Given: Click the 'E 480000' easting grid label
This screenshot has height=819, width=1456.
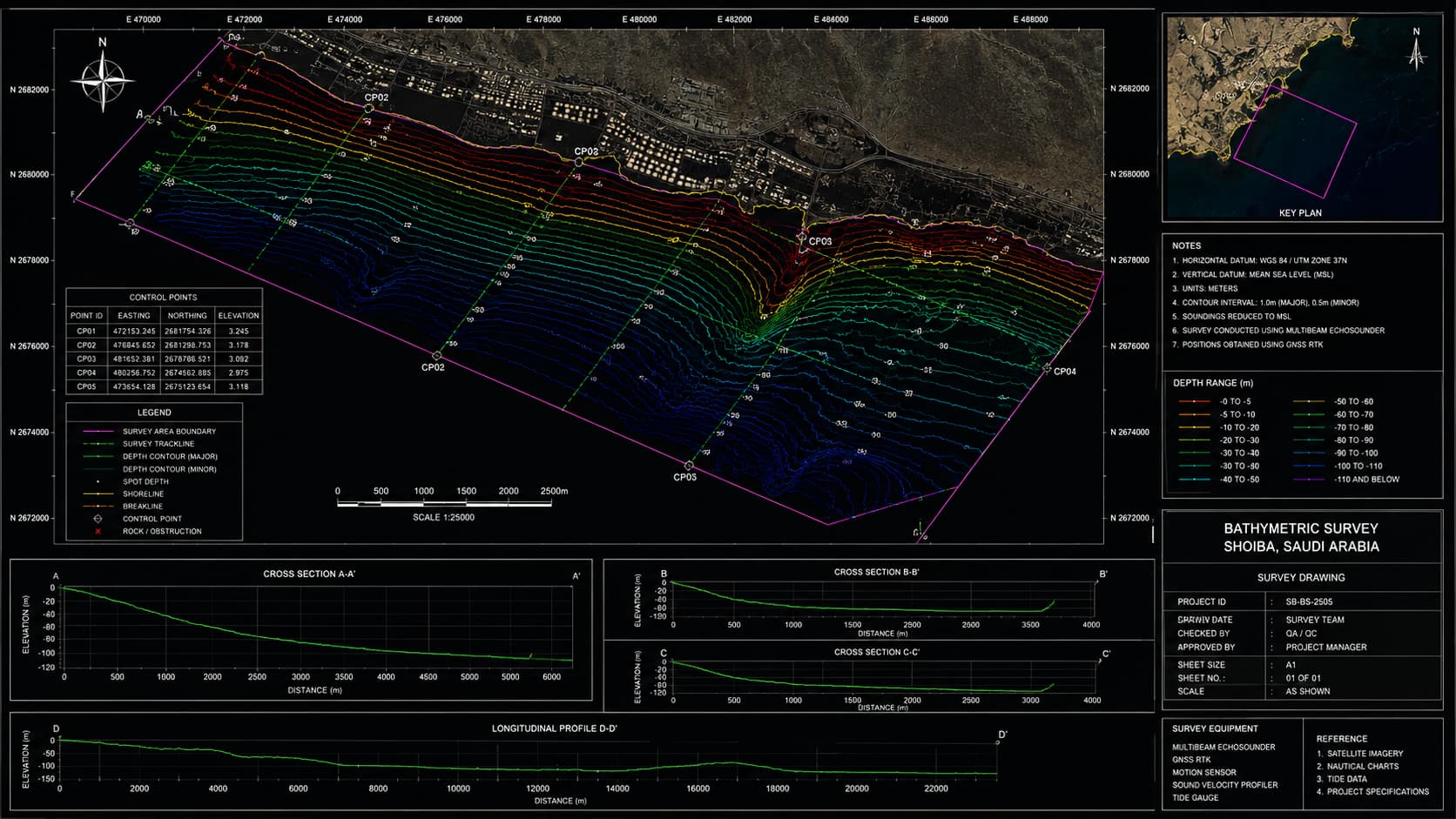Looking at the screenshot, I should click(639, 19).
